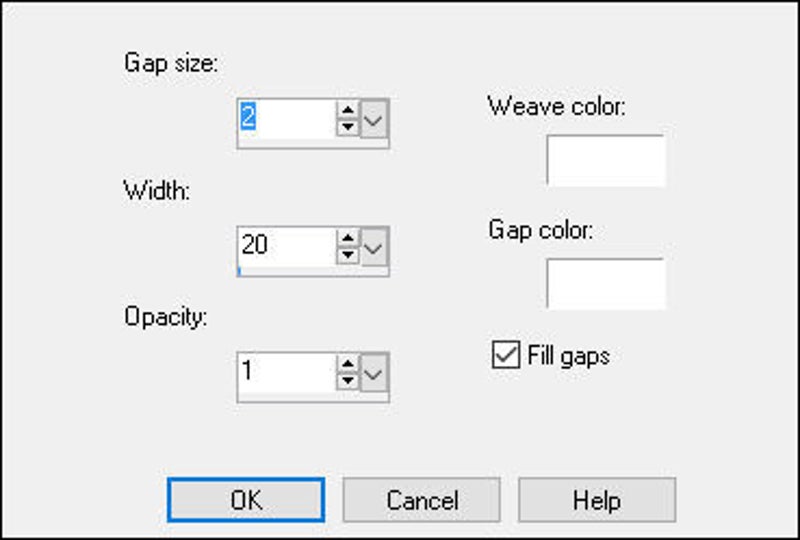Toggle the Fill gaps checkbox
This screenshot has height=540, width=800.
(506, 356)
